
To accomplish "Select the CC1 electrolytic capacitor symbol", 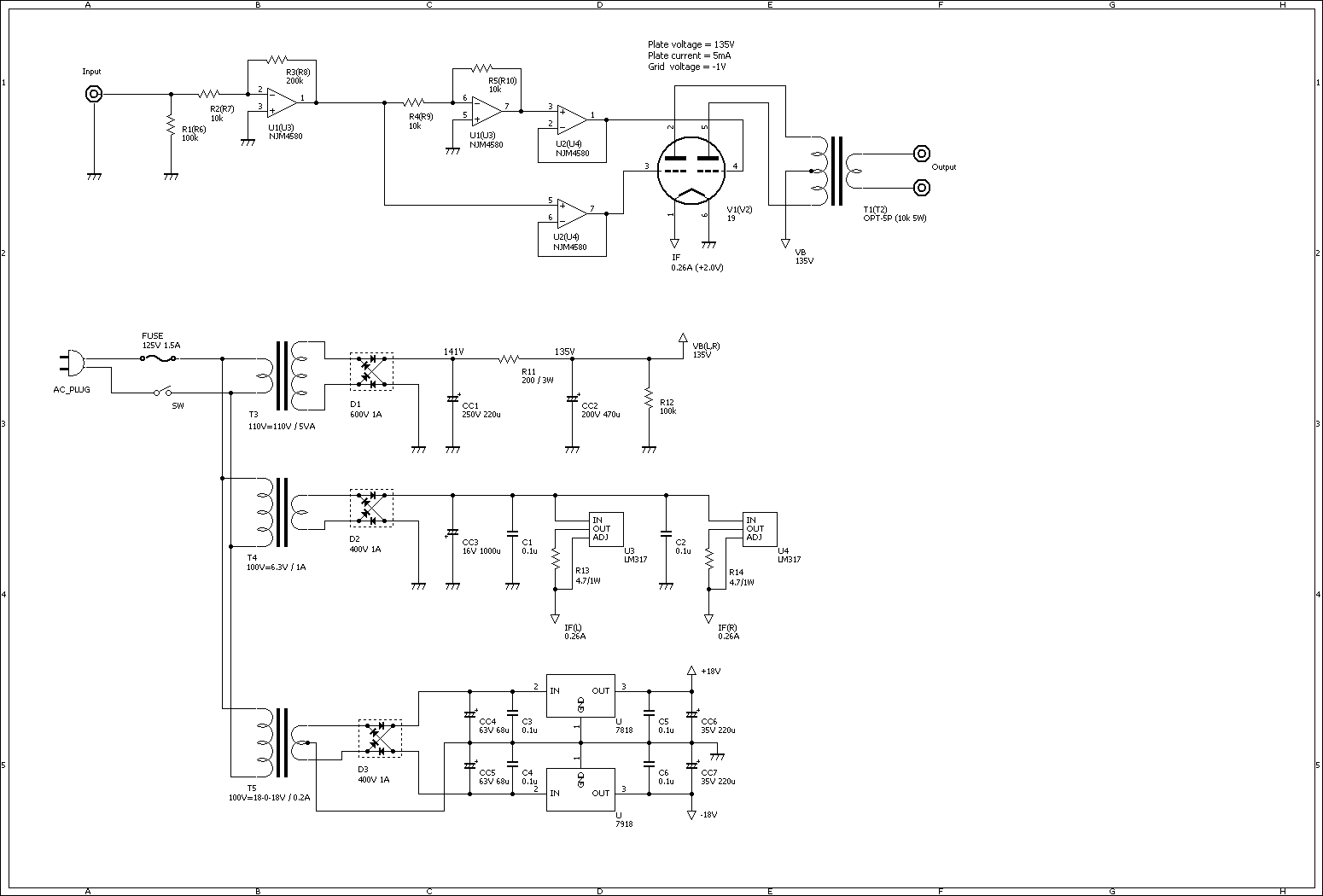I will pyautogui.click(x=453, y=399).
